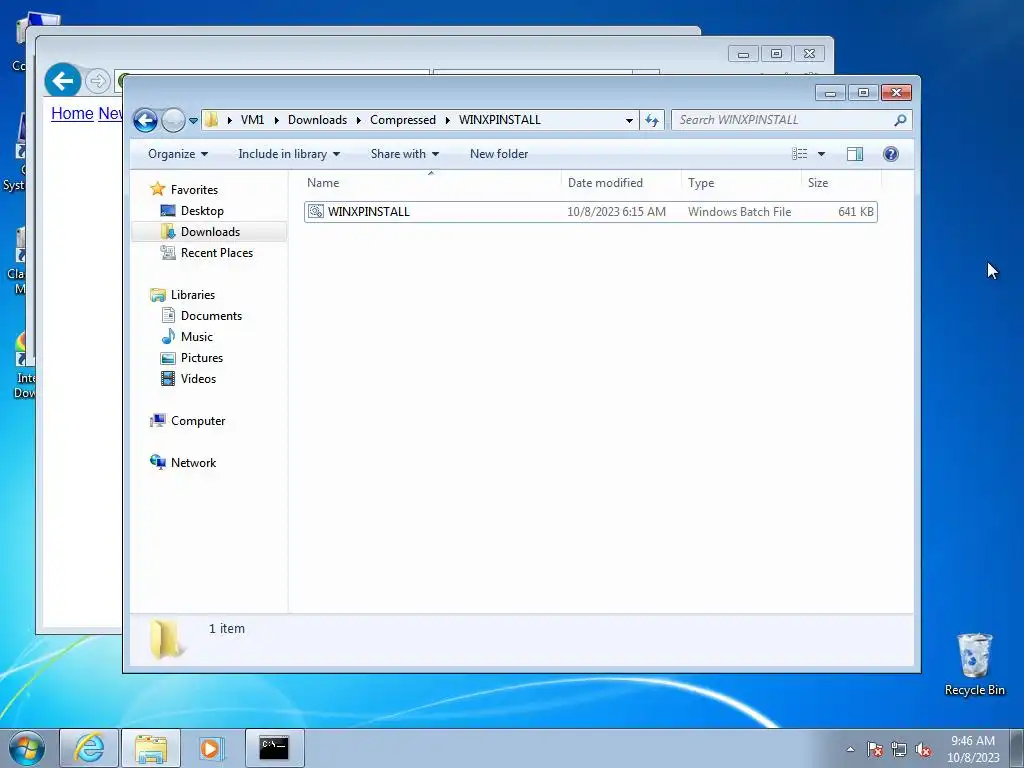The width and height of the screenshot is (1024, 768).
Task: Create a New folder
Action: [499, 154]
